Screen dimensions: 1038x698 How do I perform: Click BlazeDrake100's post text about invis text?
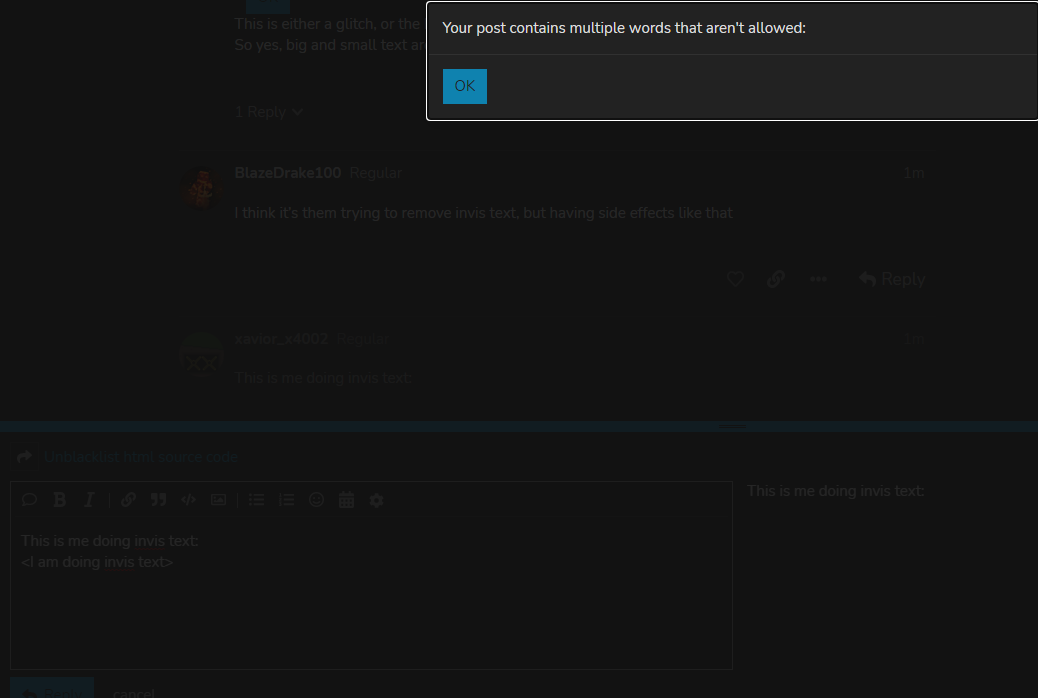(x=483, y=213)
